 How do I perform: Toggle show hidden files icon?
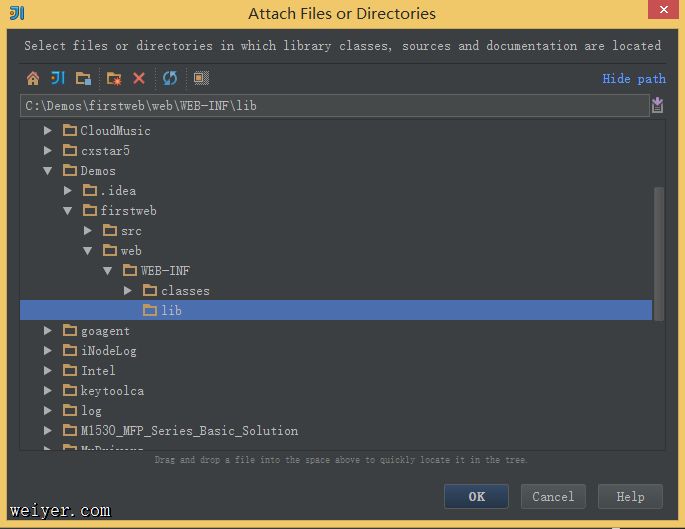(201, 78)
